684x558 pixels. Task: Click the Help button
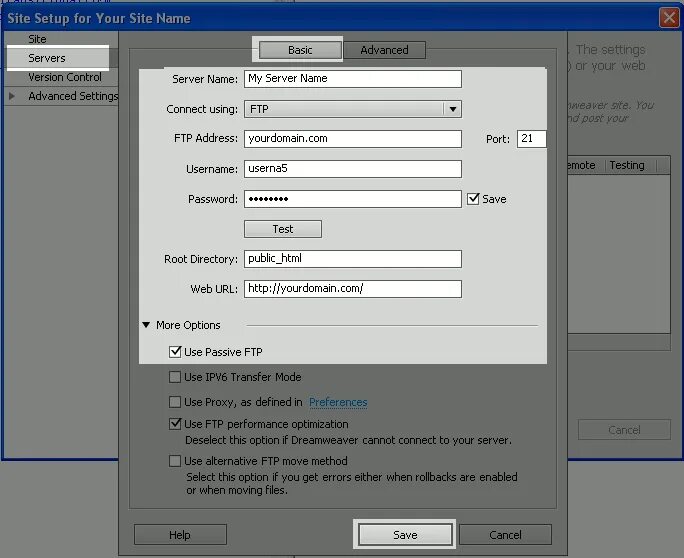coord(180,535)
